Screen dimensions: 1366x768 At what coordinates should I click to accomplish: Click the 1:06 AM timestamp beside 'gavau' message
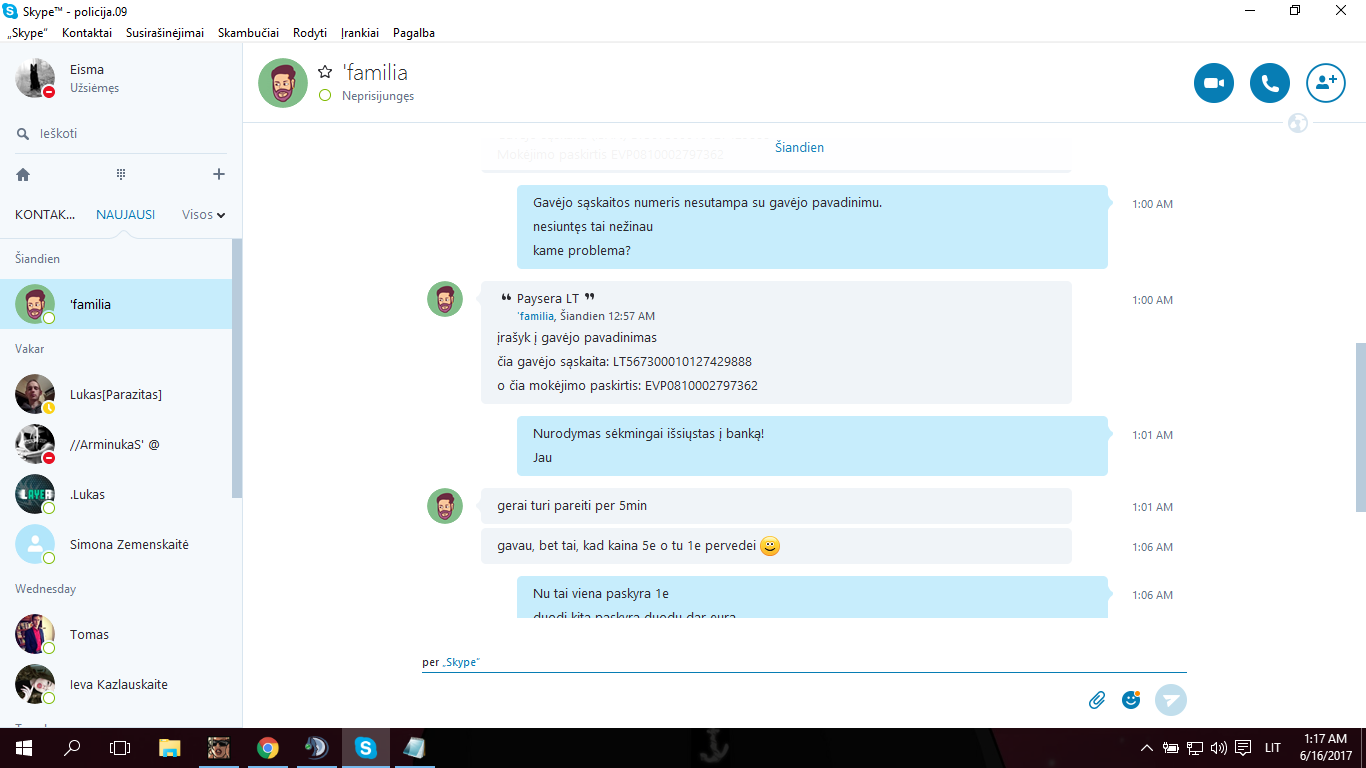(1152, 547)
